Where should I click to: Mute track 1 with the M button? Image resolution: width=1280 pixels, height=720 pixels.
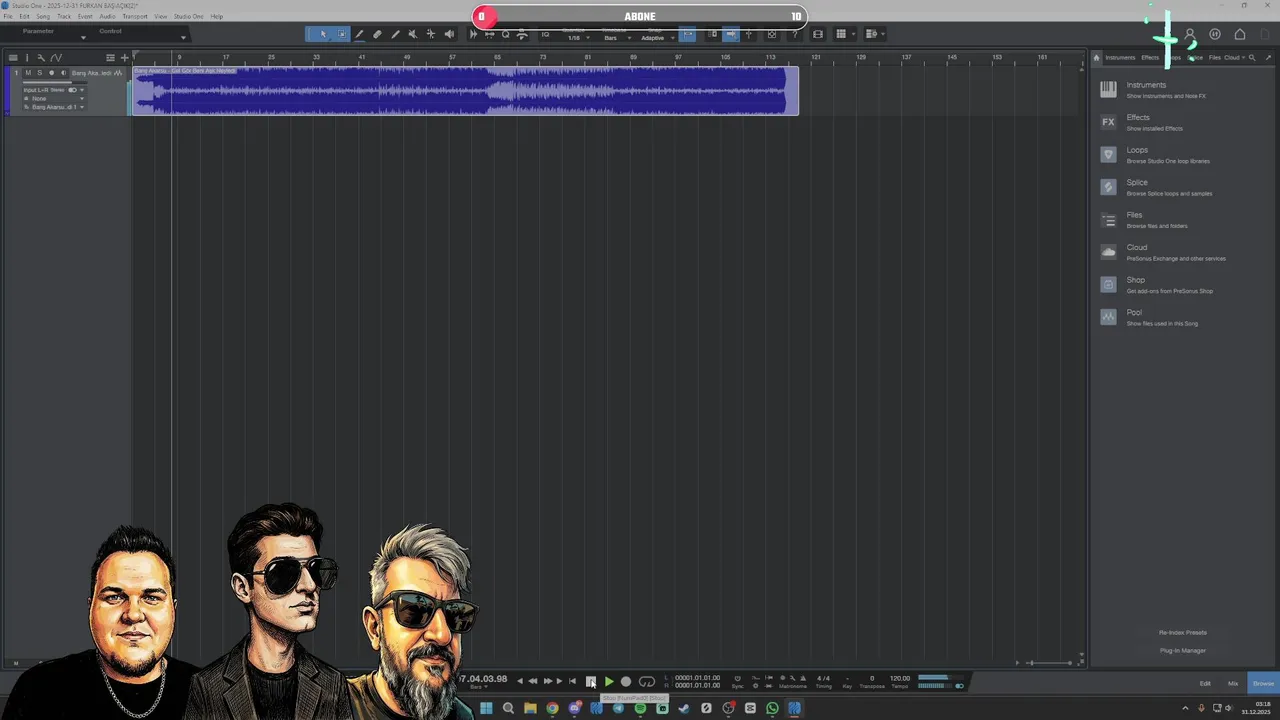point(28,73)
